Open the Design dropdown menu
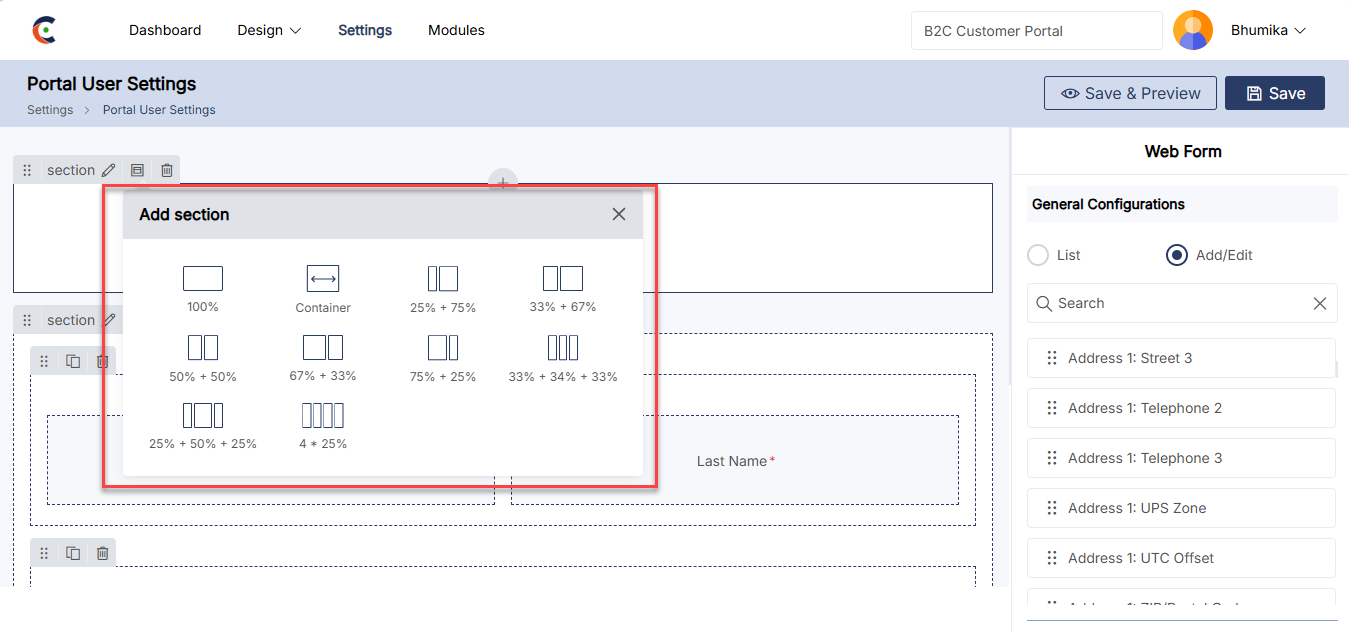 [269, 30]
